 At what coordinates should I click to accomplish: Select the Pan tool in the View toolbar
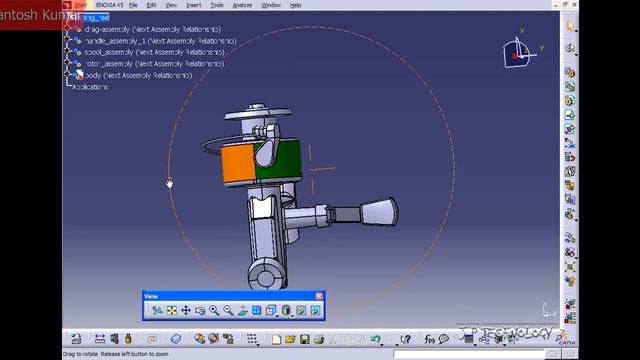(x=186, y=311)
